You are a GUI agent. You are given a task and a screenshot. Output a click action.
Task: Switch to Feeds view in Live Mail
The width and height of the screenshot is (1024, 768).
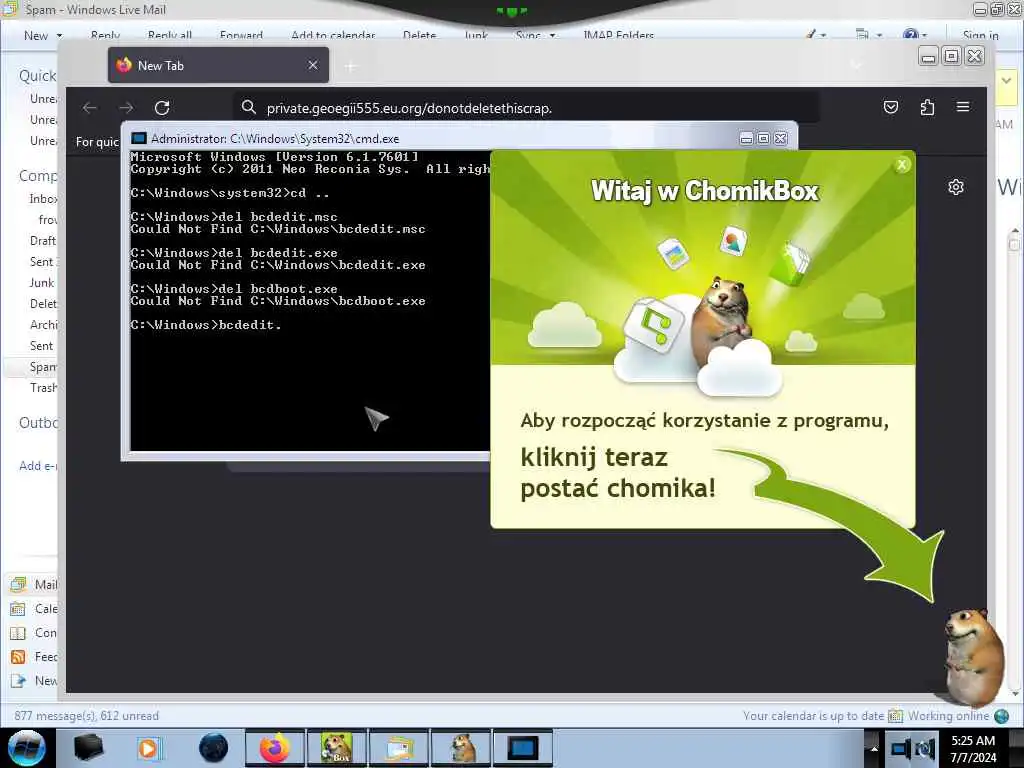point(34,657)
